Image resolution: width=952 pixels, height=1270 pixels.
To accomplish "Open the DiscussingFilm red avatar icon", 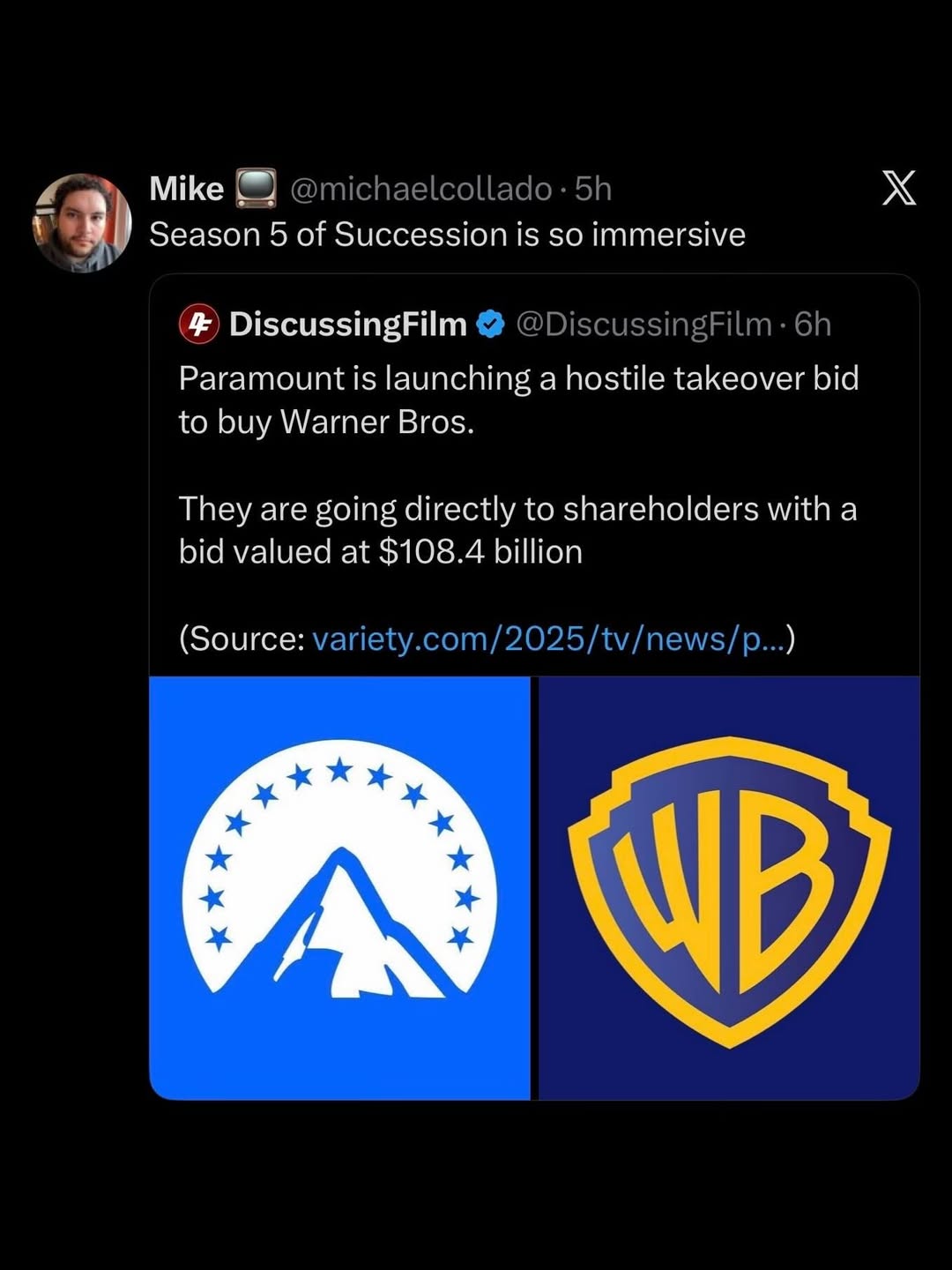I will 199,325.
